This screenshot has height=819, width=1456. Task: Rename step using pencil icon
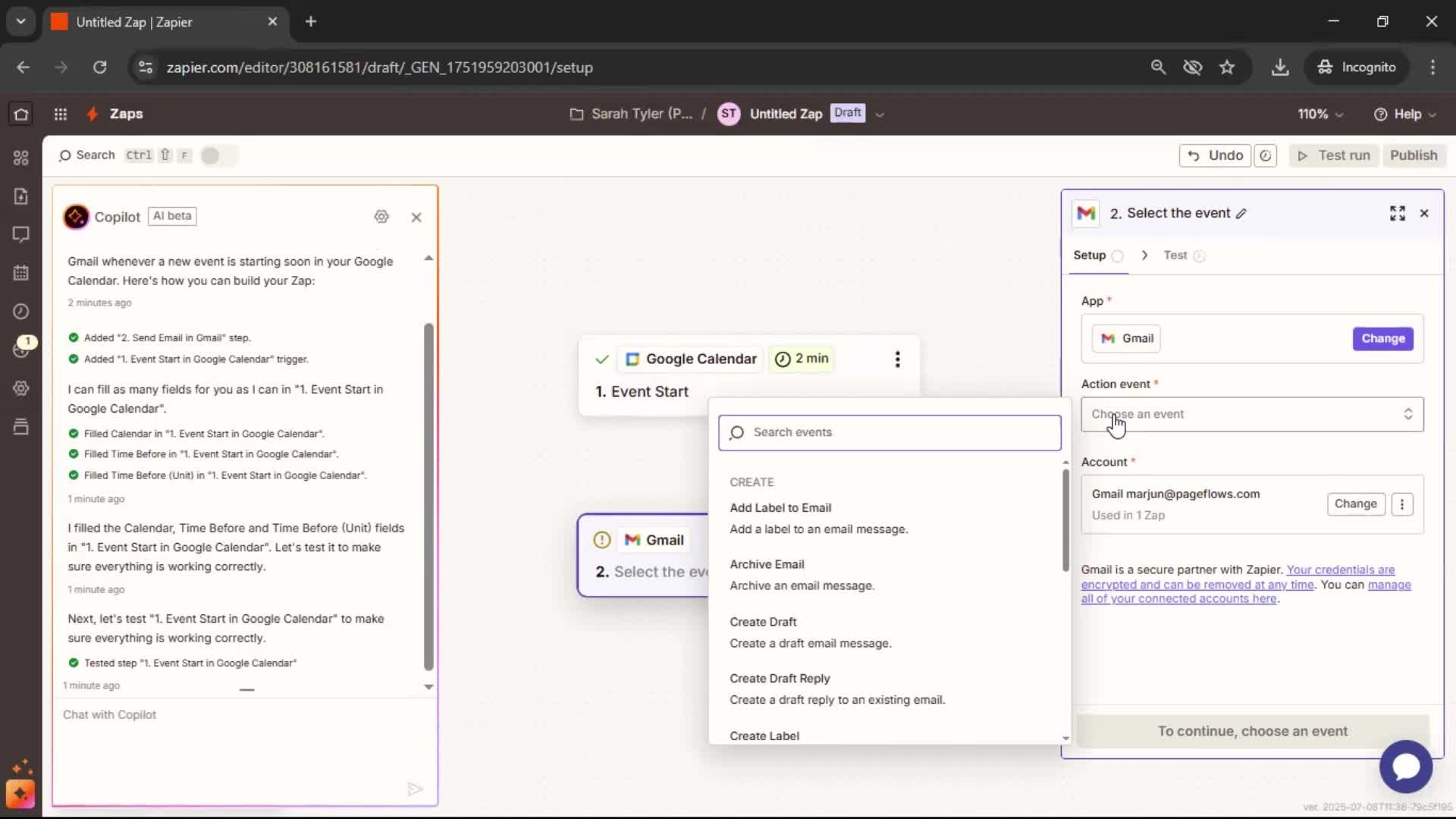click(1241, 214)
